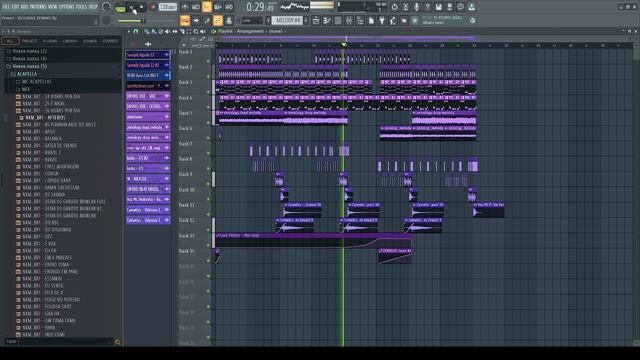Open the HELP menu
The image size is (640, 360).
coord(93,7)
